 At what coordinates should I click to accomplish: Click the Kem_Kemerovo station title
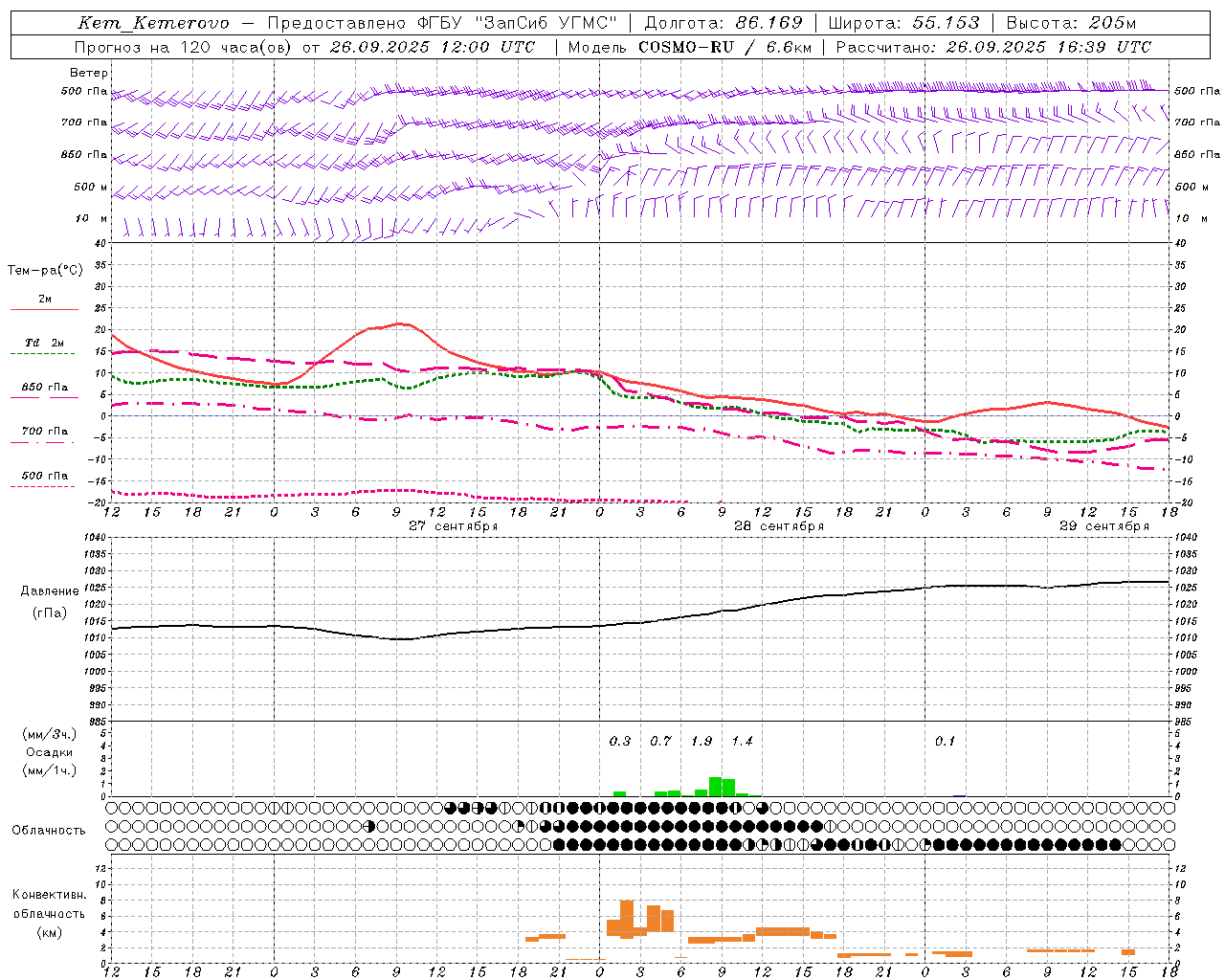click(x=153, y=23)
